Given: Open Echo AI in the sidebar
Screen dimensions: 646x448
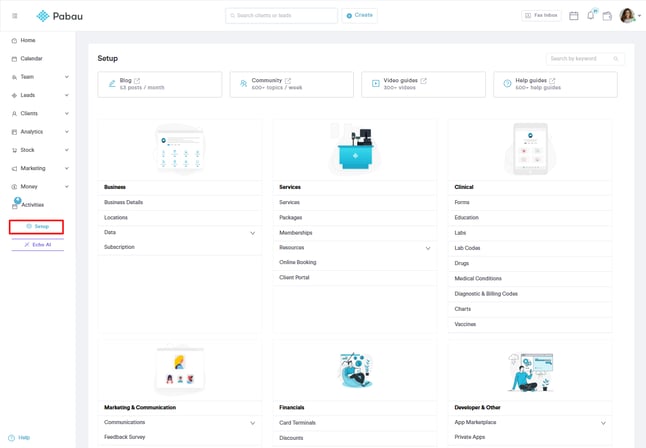Looking at the screenshot, I should (x=38, y=244).
